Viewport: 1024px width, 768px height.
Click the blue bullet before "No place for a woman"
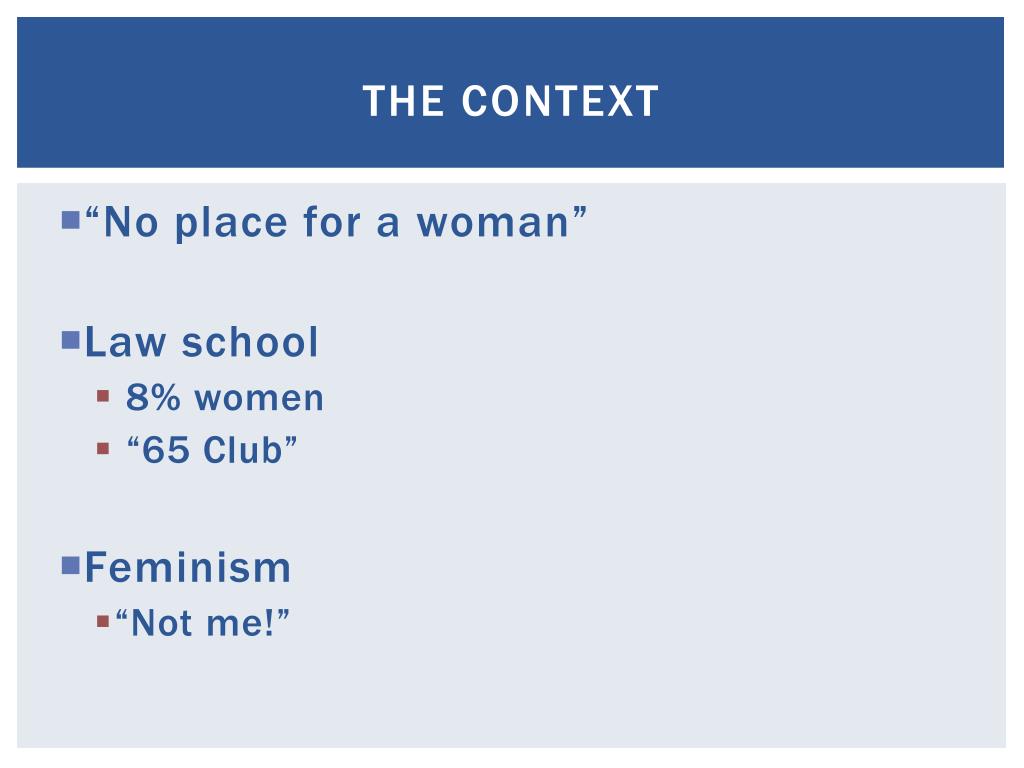point(71,219)
